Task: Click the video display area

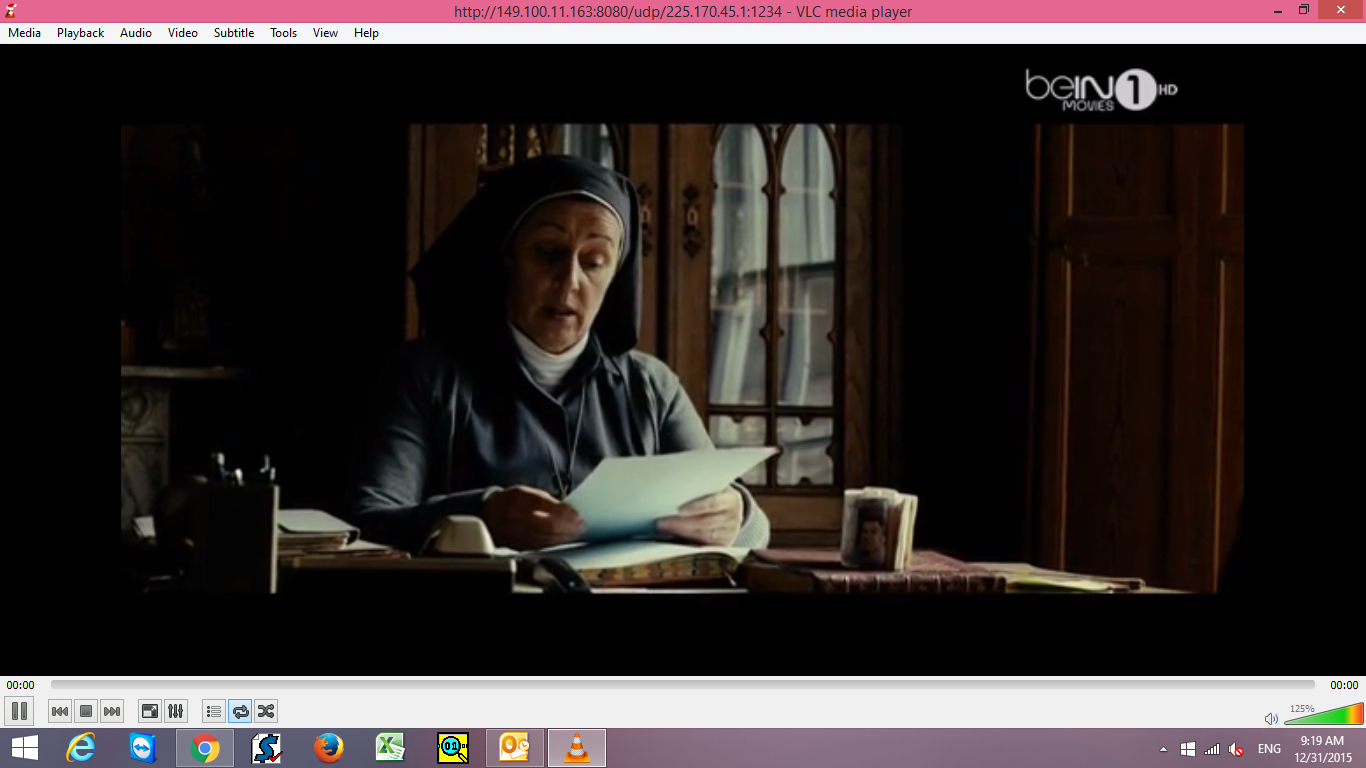Action: point(683,360)
